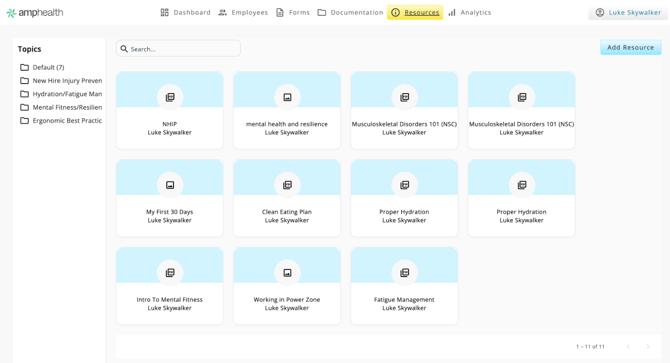This screenshot has width=670, height=363.
Task: Click mental health and resilience image icon
Action: coord(287,97)
